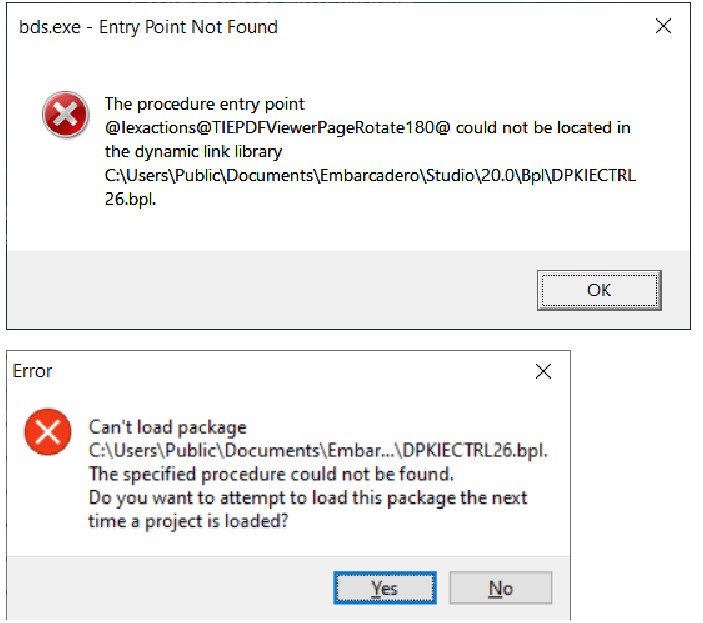Click the '26.bpl.' text line

tap(131, 199)
